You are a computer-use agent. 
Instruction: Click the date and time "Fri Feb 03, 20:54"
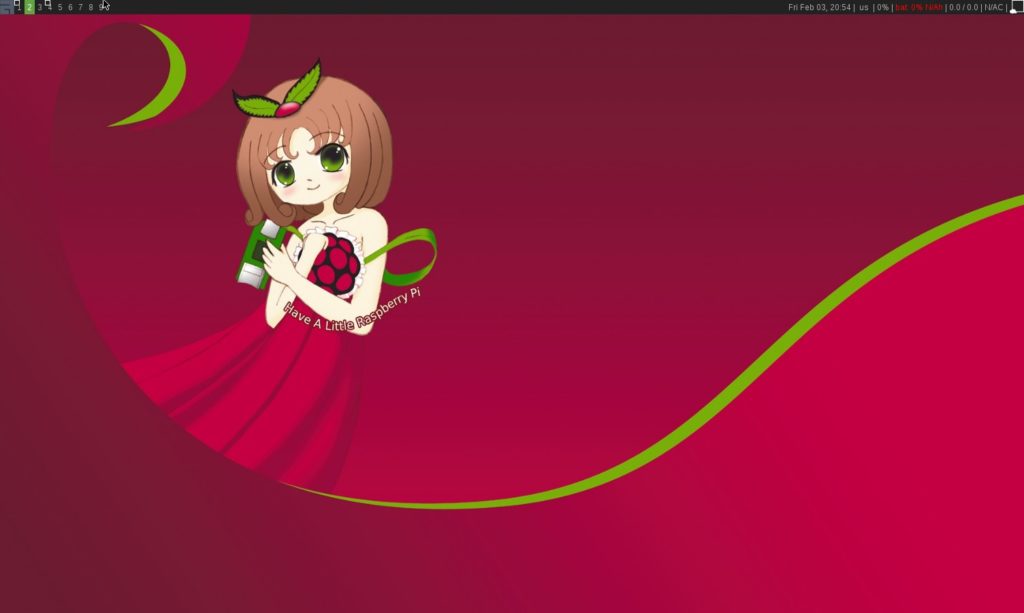[x=819, y=7]
